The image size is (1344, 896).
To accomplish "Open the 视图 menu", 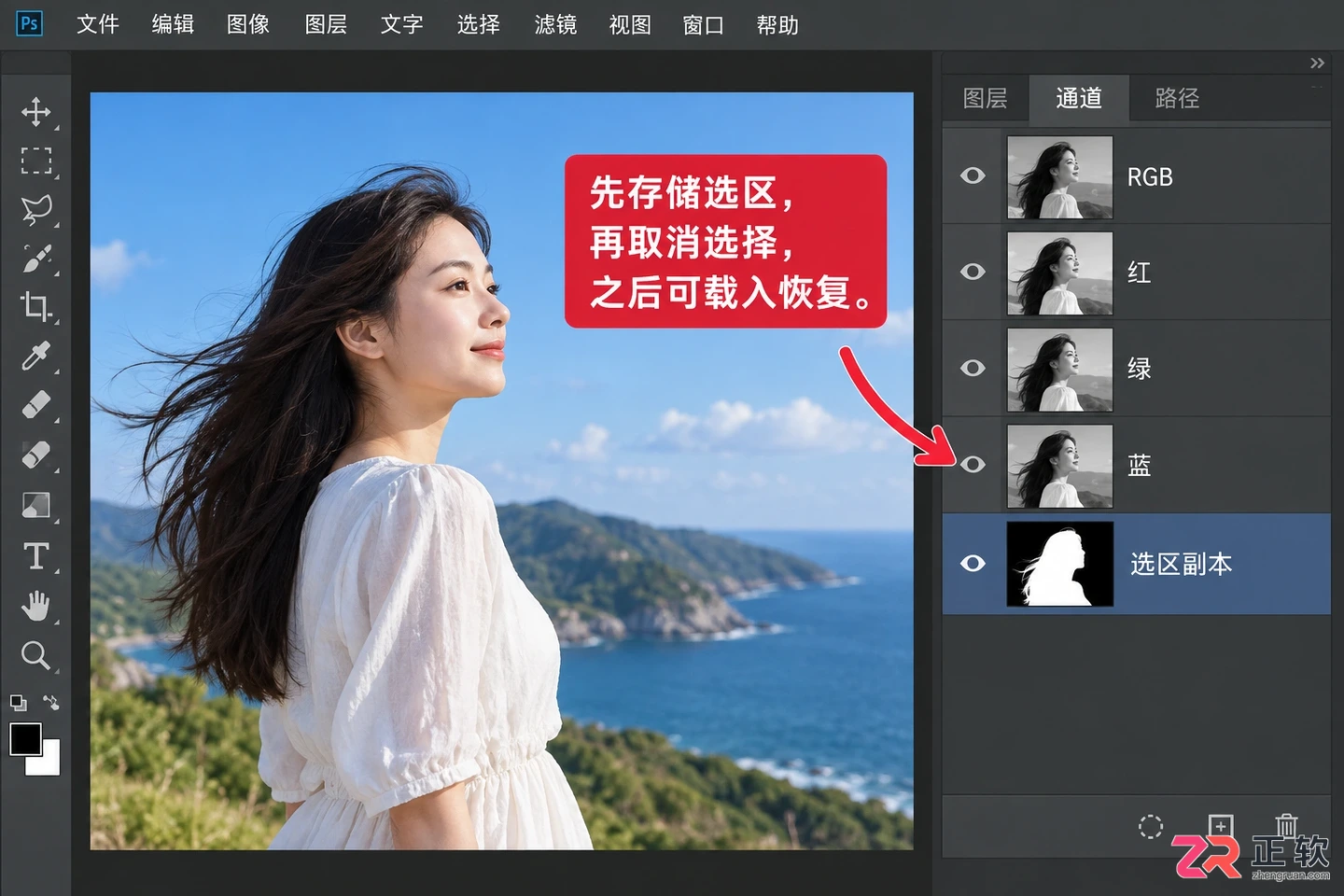I will (x=630, y=24).
